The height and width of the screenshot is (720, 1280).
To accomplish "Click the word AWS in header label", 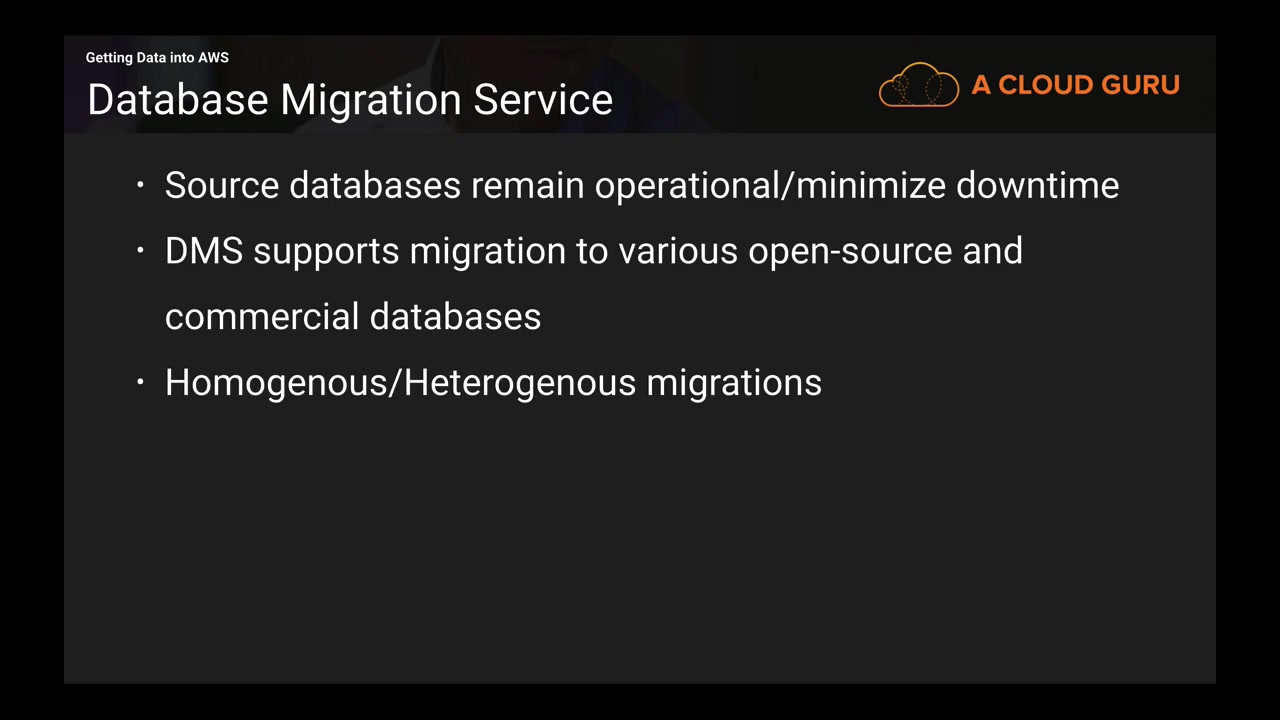I will (213, 58).
